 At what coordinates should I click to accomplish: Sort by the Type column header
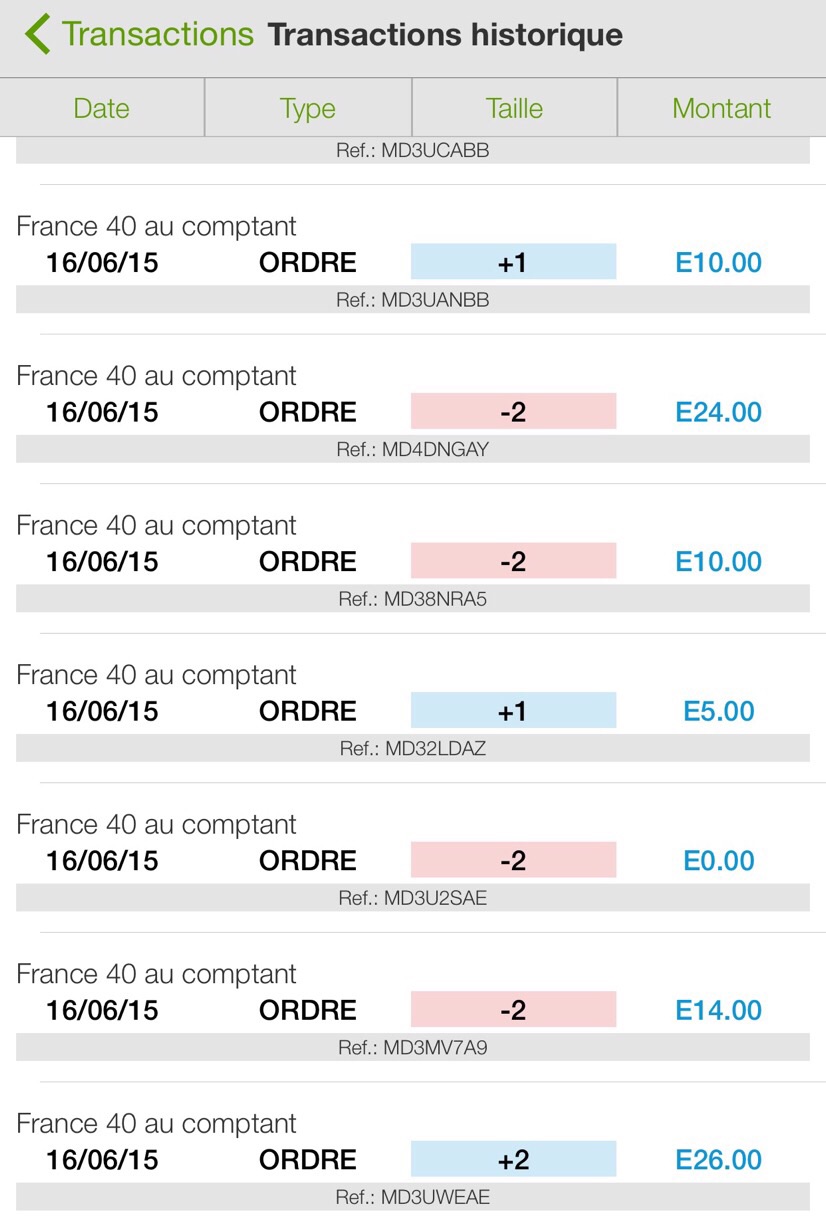point(308,108)
